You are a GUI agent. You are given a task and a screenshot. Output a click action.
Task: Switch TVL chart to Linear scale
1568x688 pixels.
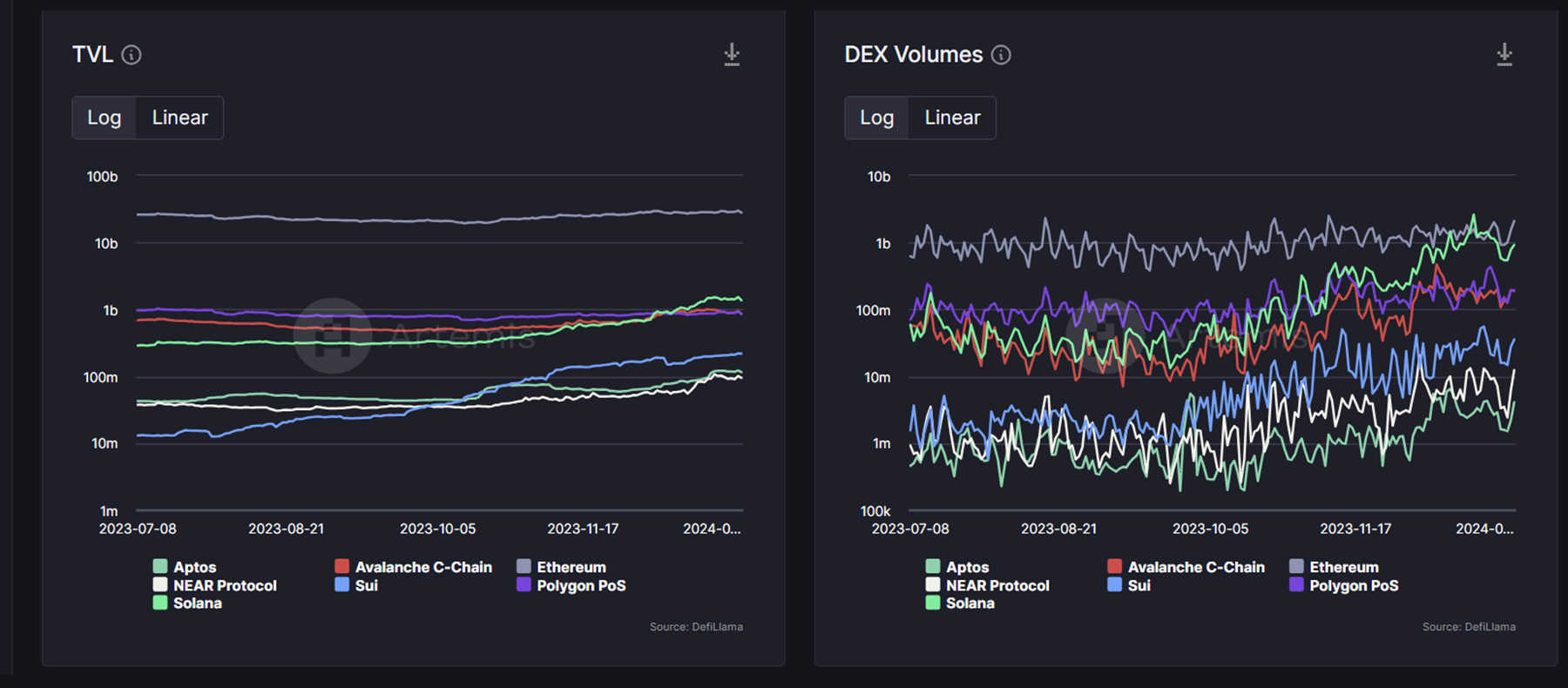pyautogui.click(x=179, y=118)
